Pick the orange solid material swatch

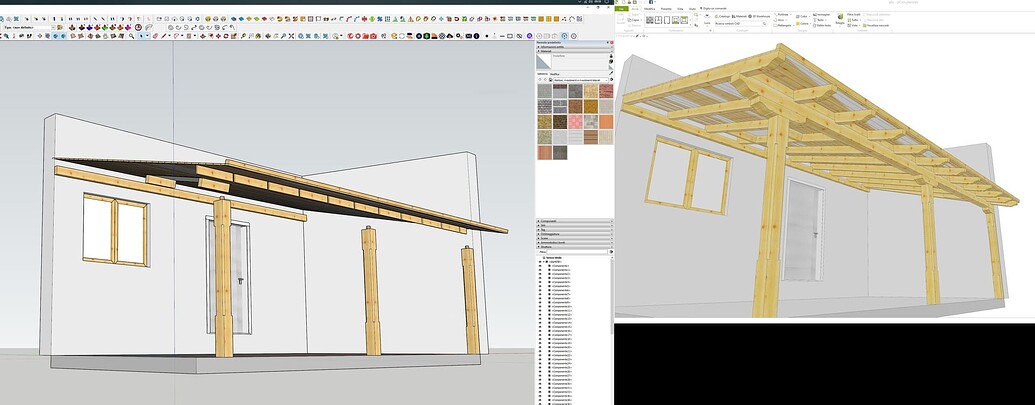(606, 122)
